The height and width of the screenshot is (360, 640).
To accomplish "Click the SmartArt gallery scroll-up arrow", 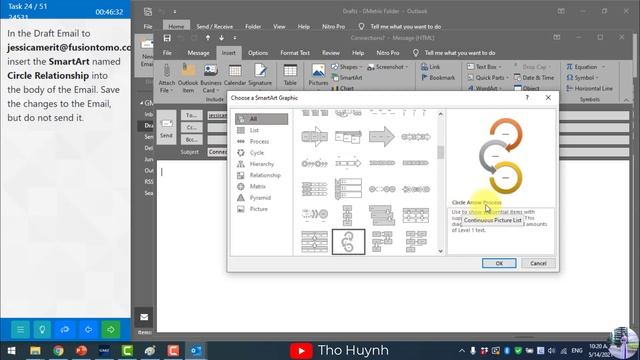I will click(440, 114).
